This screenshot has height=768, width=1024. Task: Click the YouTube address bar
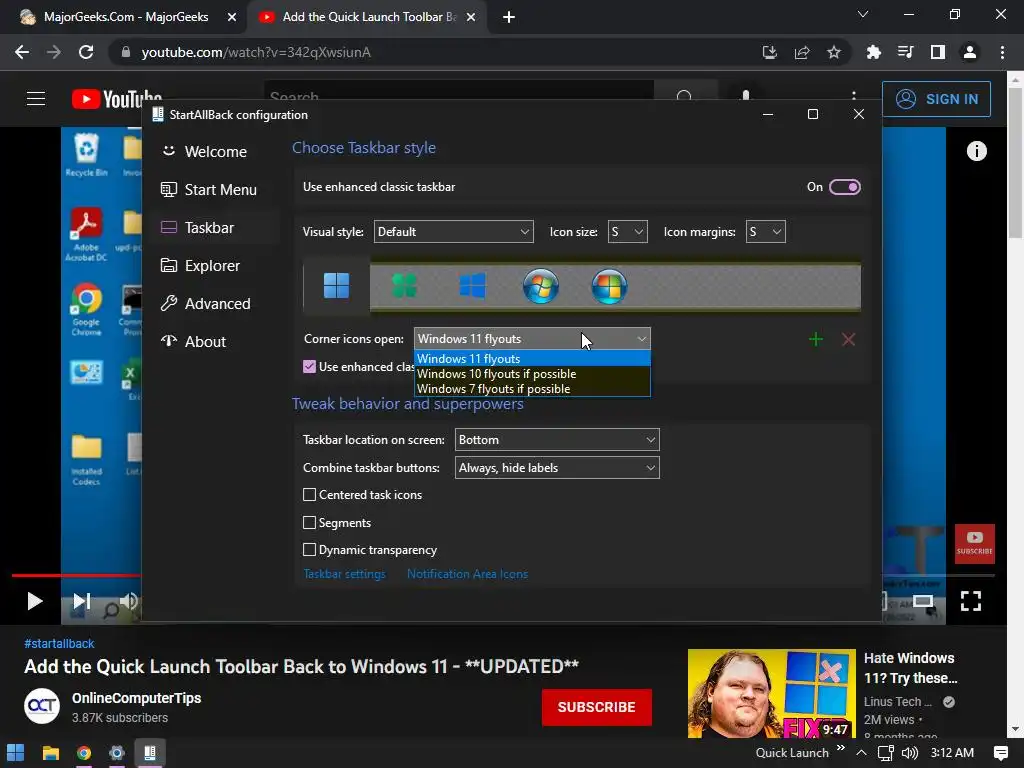point(431,52)
